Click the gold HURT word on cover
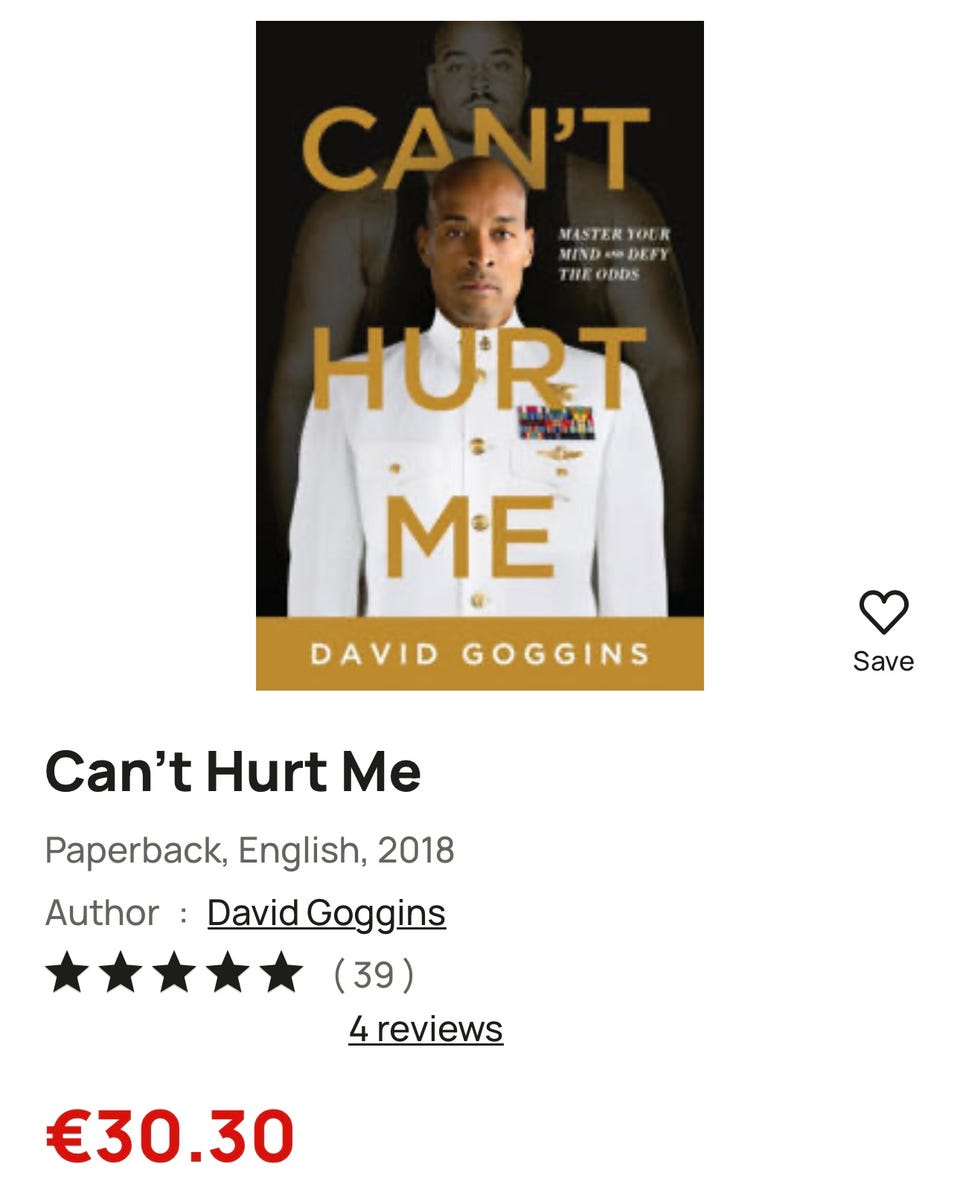This screenshot has height=1187, width=960. [478, 369]
